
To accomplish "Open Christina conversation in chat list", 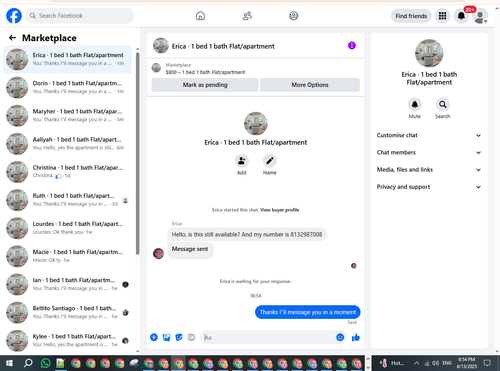I will (x=68, y=172).
